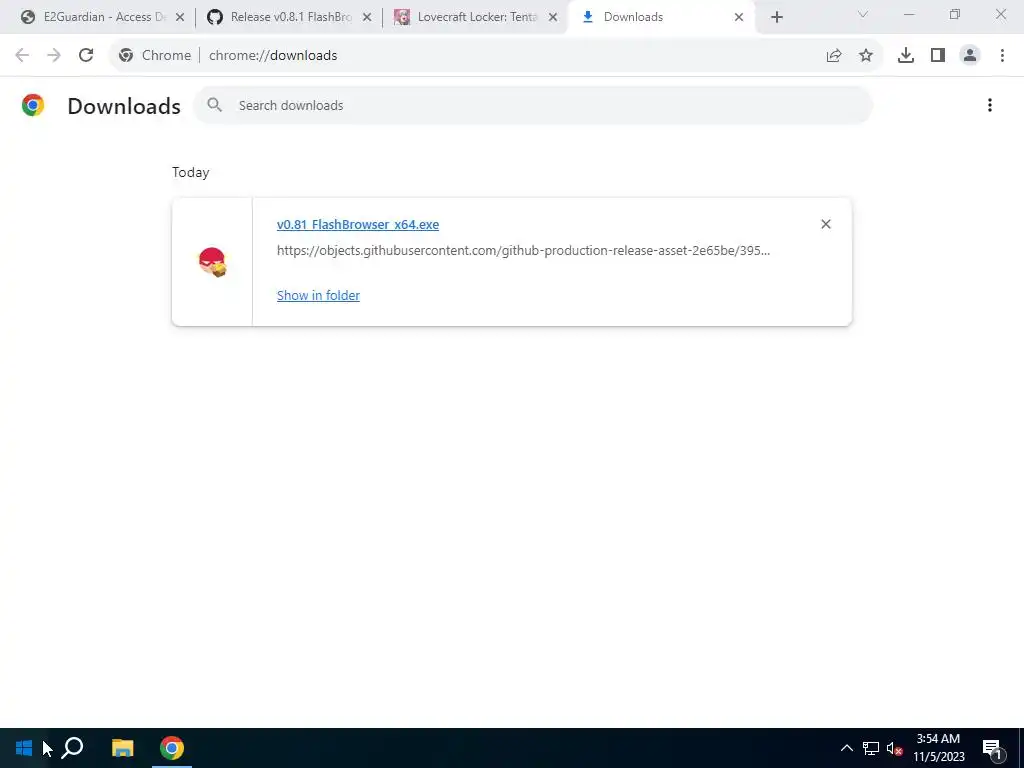Close the Release v0.8.1 FlashBrowser tab
Viewport: 1024px width, 768px height.
pyautogui.click(x=367, y=17)
